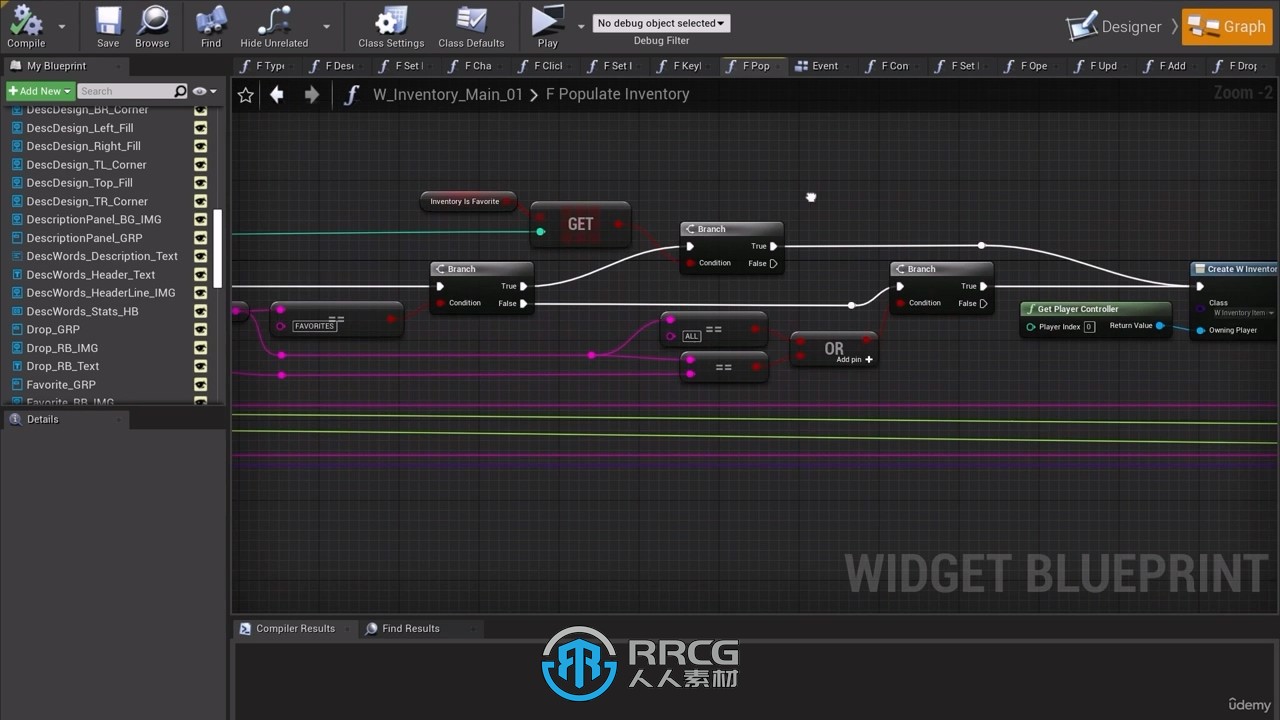Start Play in editor

[x=547, y=22]
